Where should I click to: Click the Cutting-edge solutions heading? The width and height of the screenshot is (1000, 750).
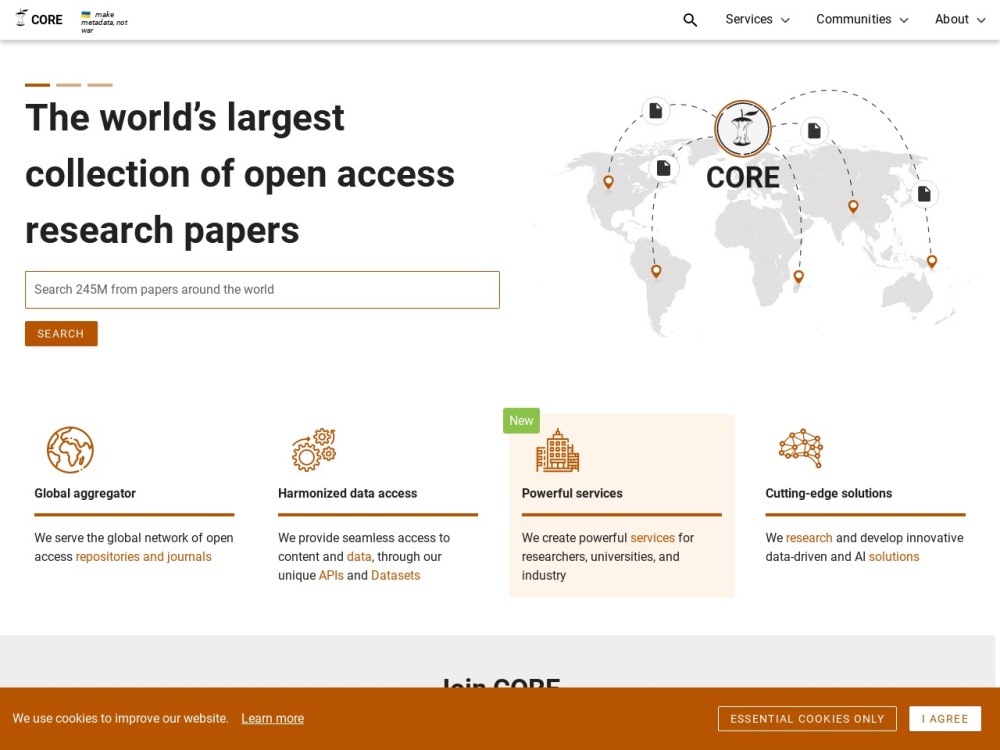pyautogui.click(x=828, y=494)
